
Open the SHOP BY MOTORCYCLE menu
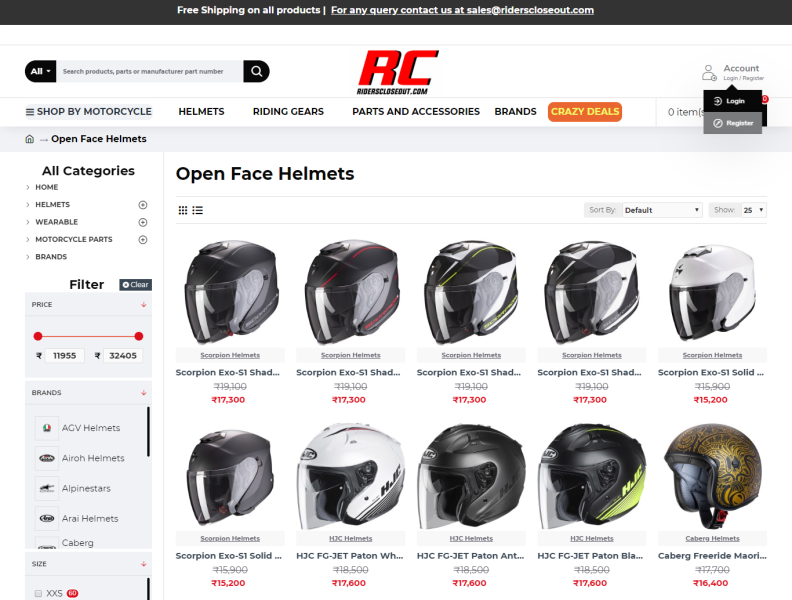pyautogui.click(x=89, y=112)
